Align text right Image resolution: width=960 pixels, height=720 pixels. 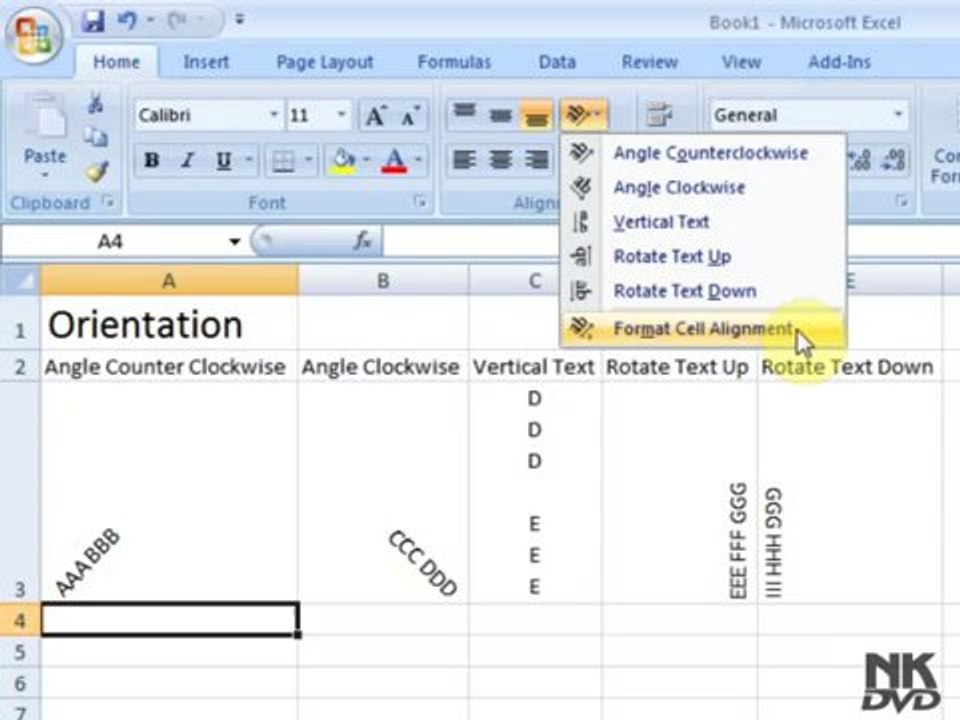click(536, 160)
